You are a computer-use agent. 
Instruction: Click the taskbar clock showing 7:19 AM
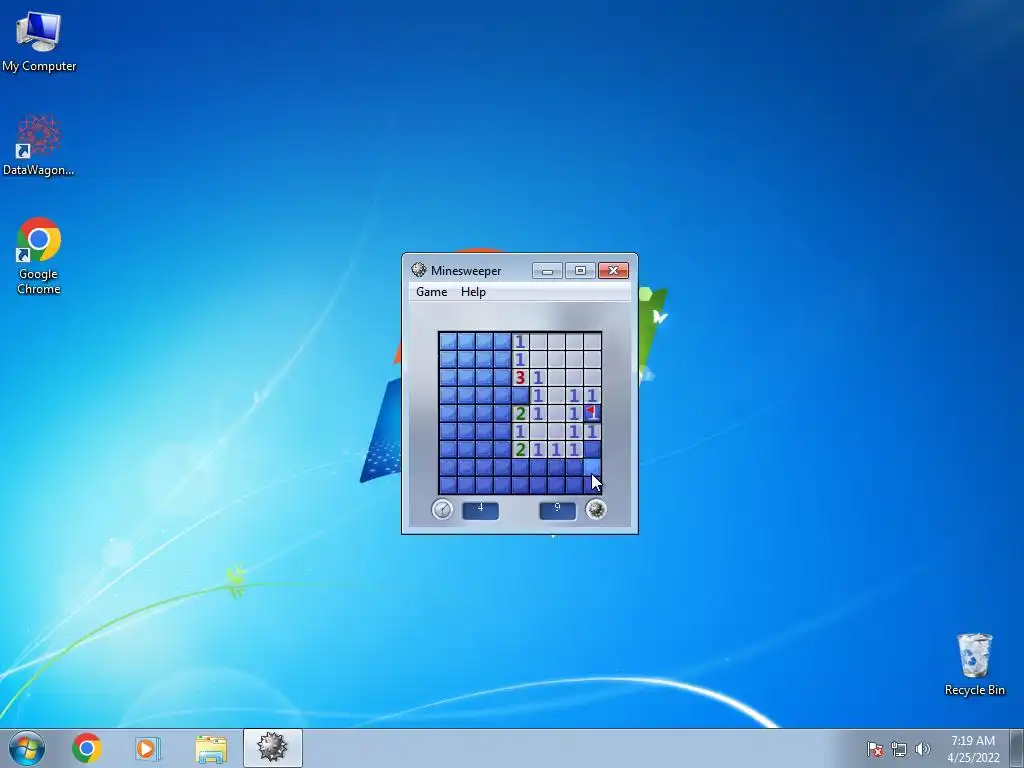(973, 749)
